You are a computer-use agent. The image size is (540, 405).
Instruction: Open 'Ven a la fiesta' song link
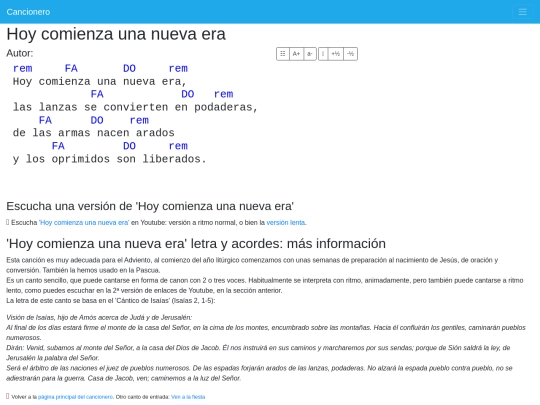click(188, 397)
